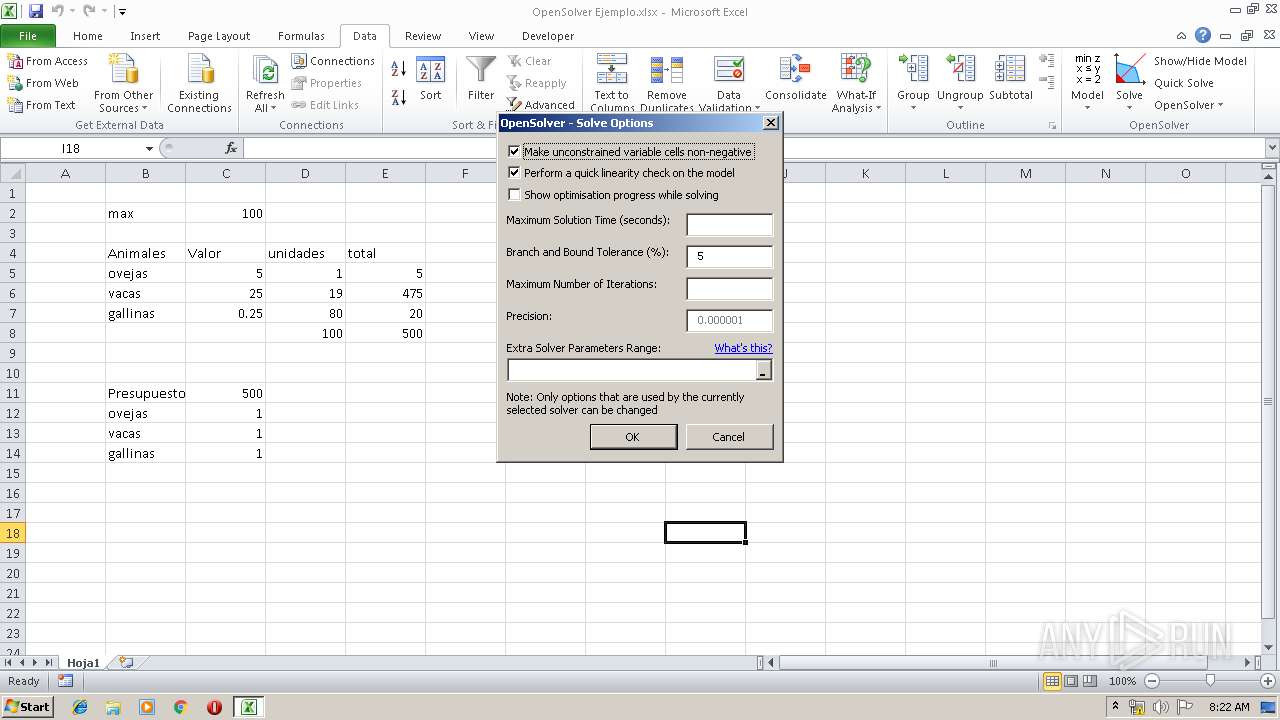
Task: Open the File tab
Action: click(27, 35)
